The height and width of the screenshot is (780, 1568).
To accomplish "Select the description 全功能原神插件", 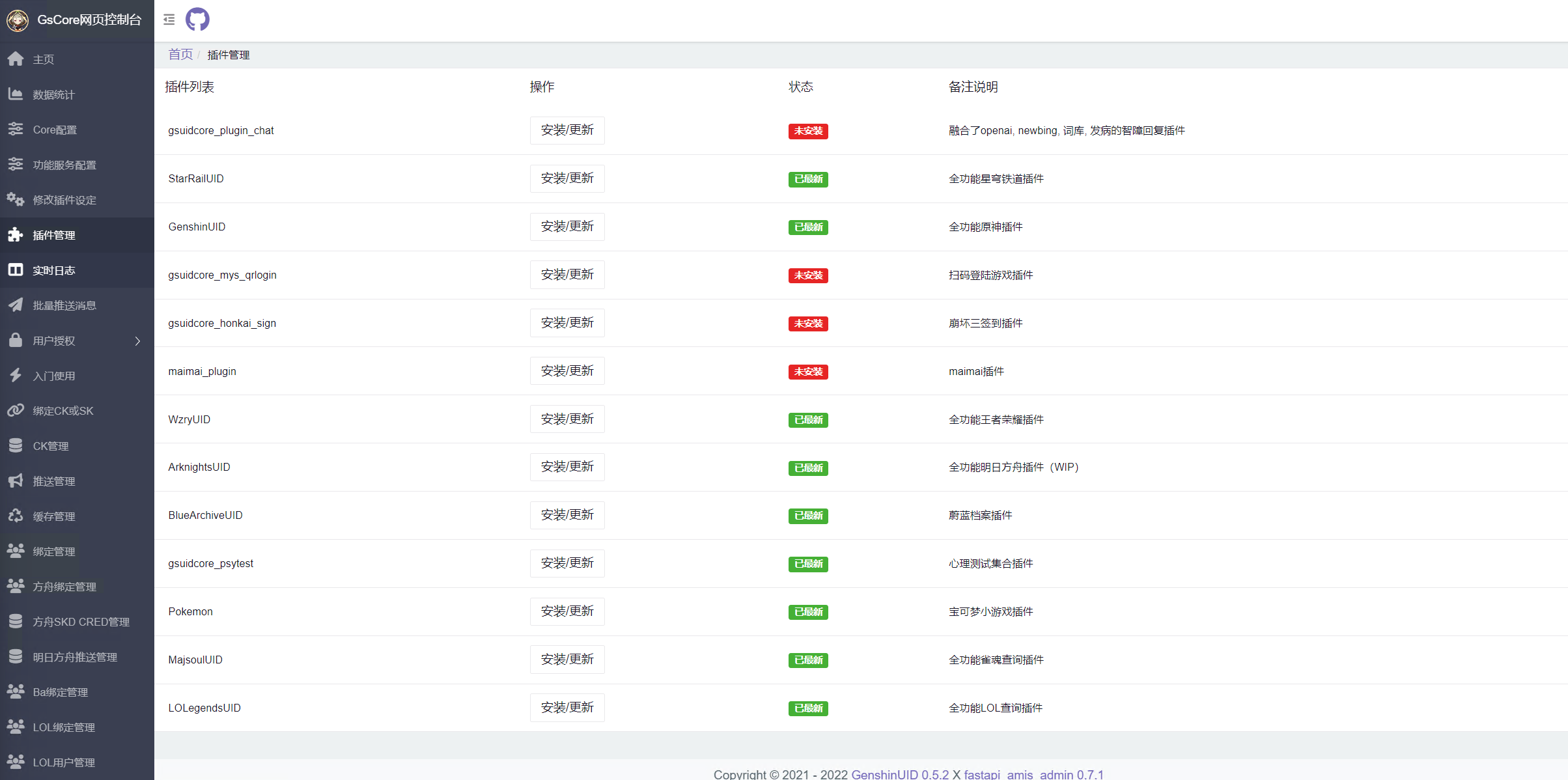I will tap(986, 227).
